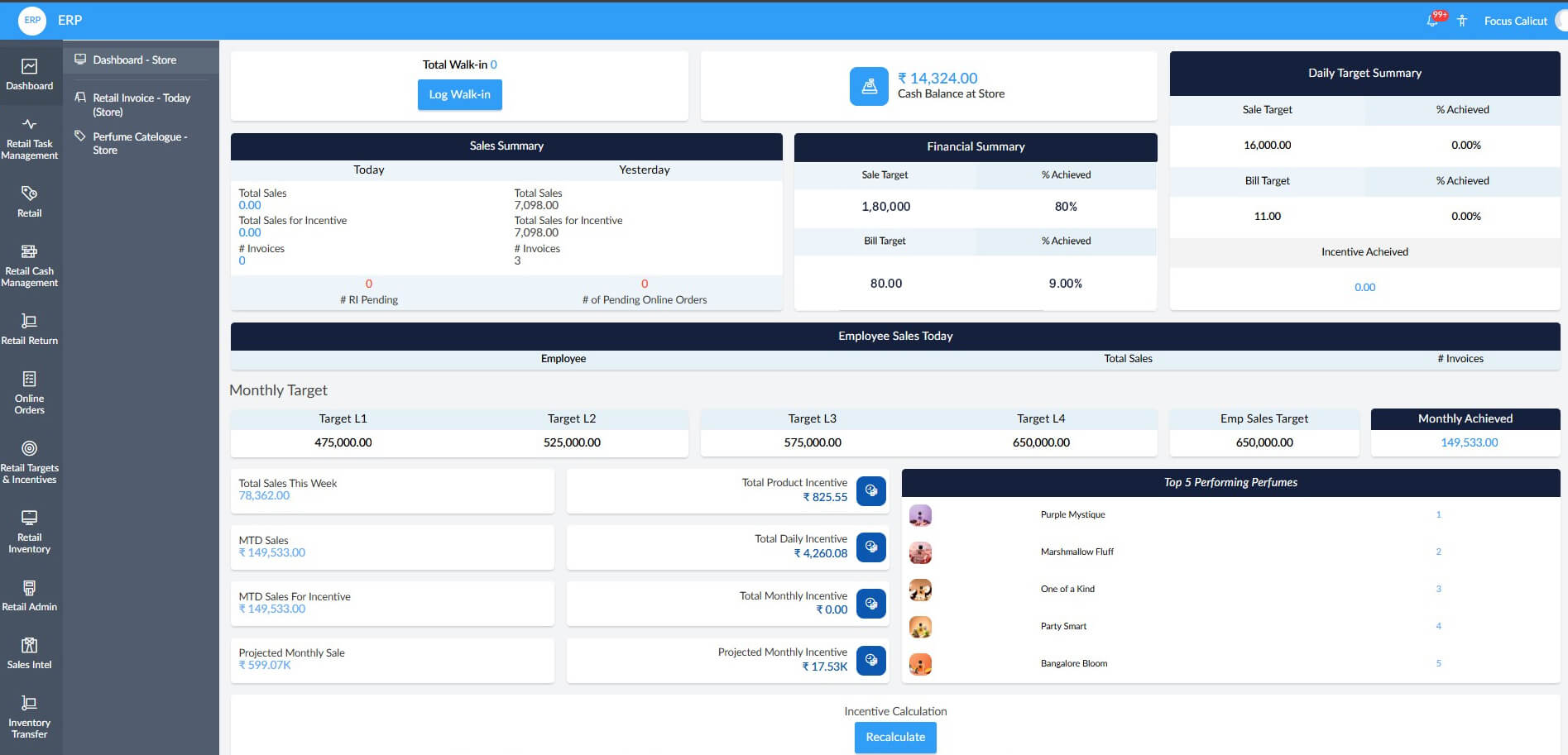Viewport: 1568px width, 755px height.
Task: Click the Monthly Achieved 149,533.00 value
Action: (1469, 442)
